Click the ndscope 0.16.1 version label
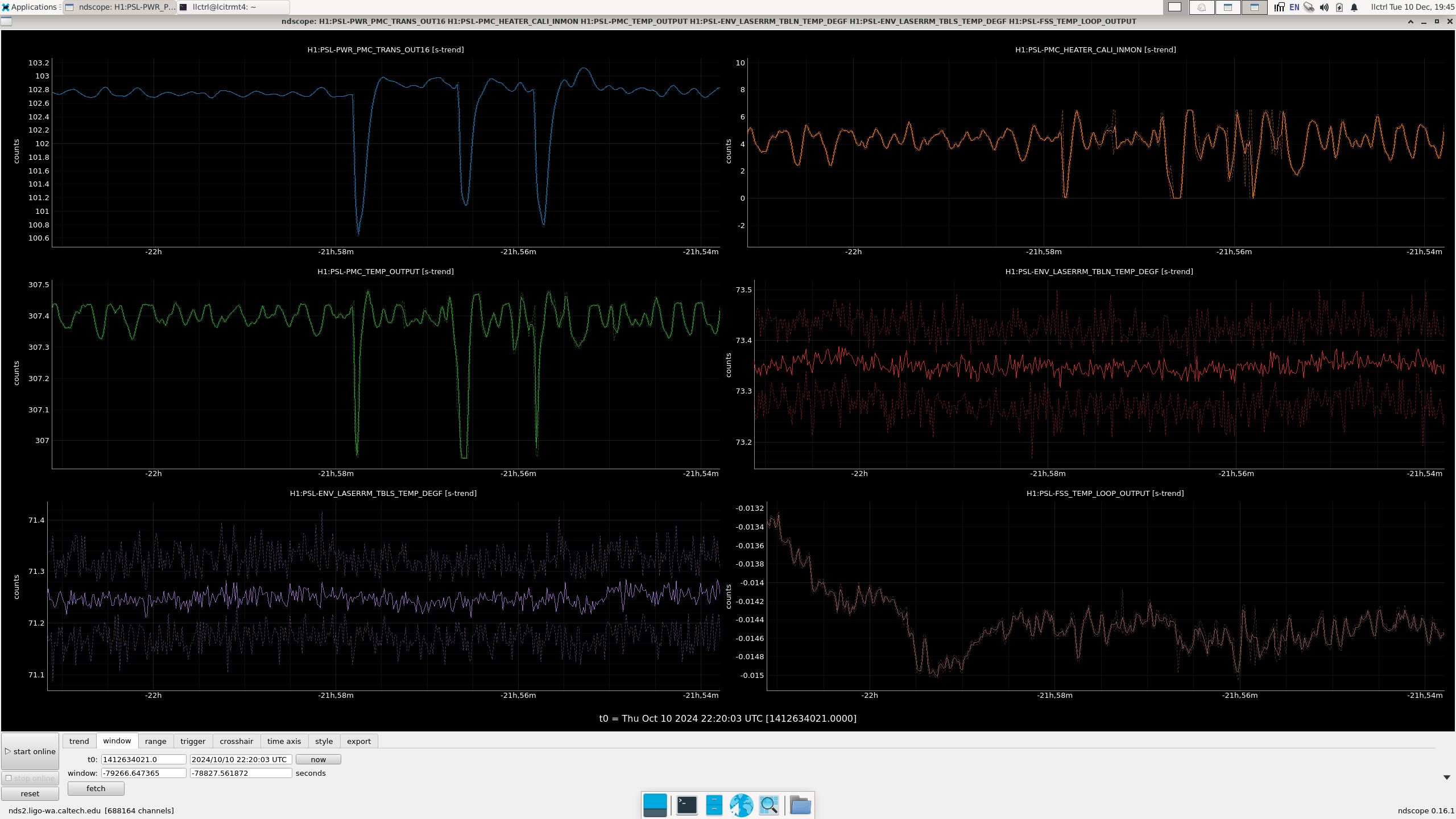This screenshot has width=1456, height=819. tap(1426, 810)
